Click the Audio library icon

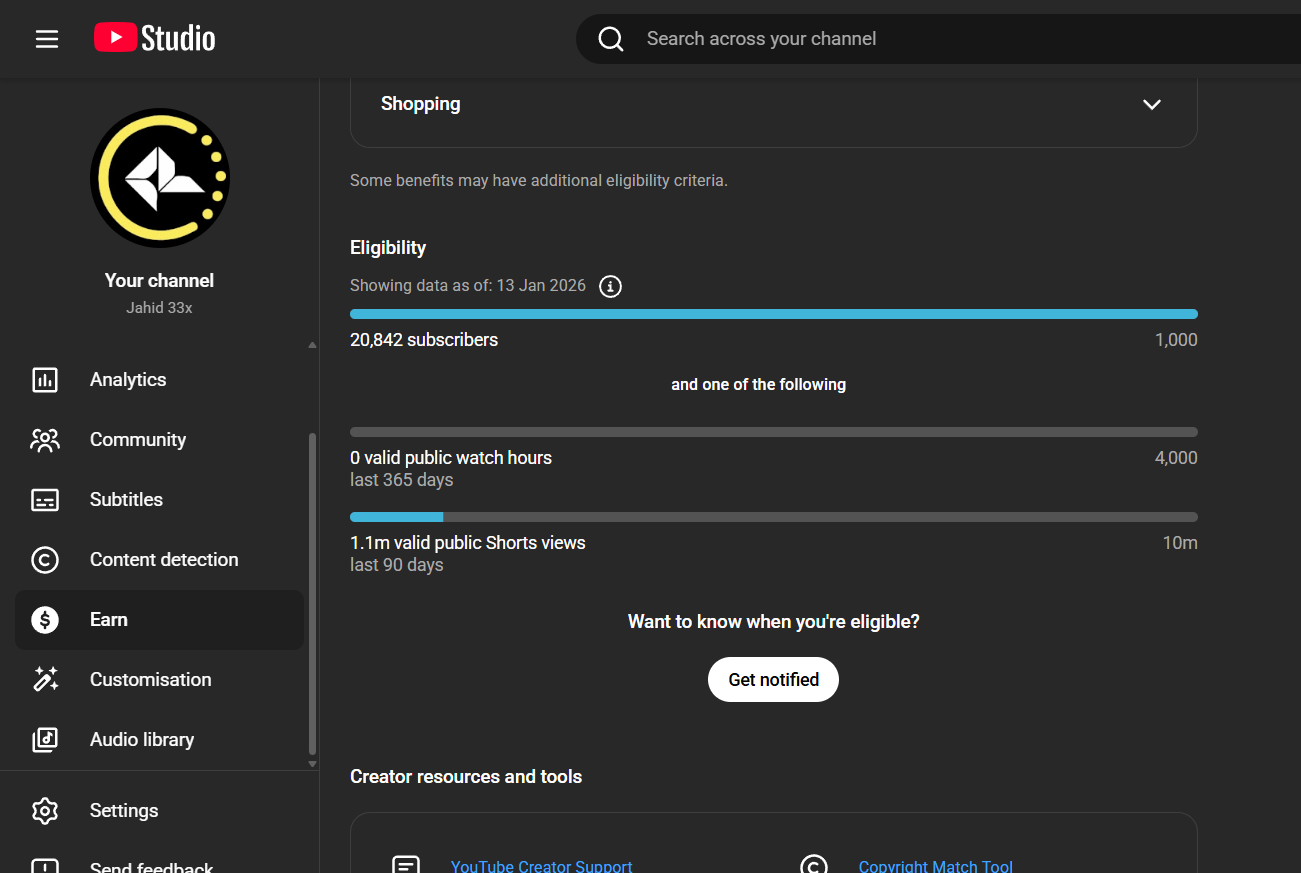[45, 740]
